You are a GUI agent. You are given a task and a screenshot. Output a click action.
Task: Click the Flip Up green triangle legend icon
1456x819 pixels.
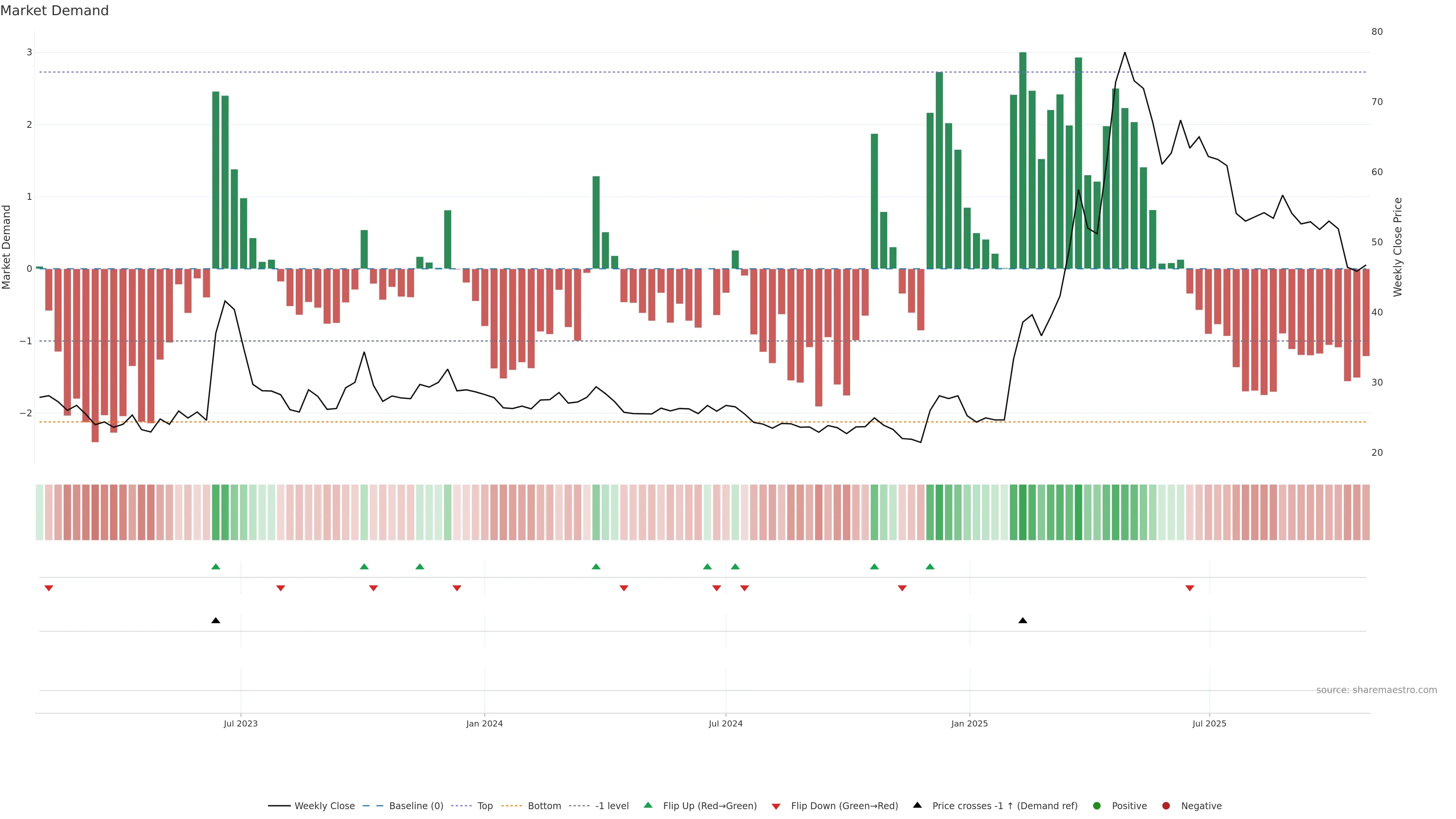pyautogui.click(x=648, y=805)
